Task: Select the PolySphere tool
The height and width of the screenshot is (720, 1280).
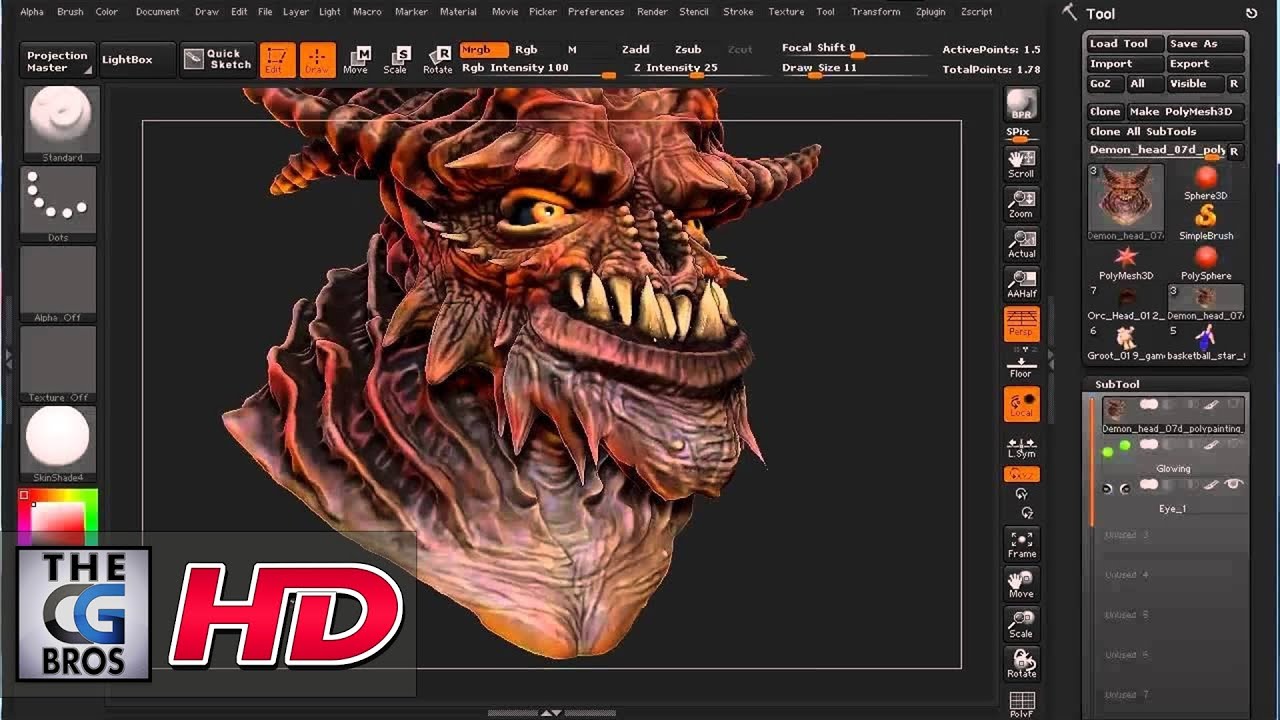Action: [1206, 264]
